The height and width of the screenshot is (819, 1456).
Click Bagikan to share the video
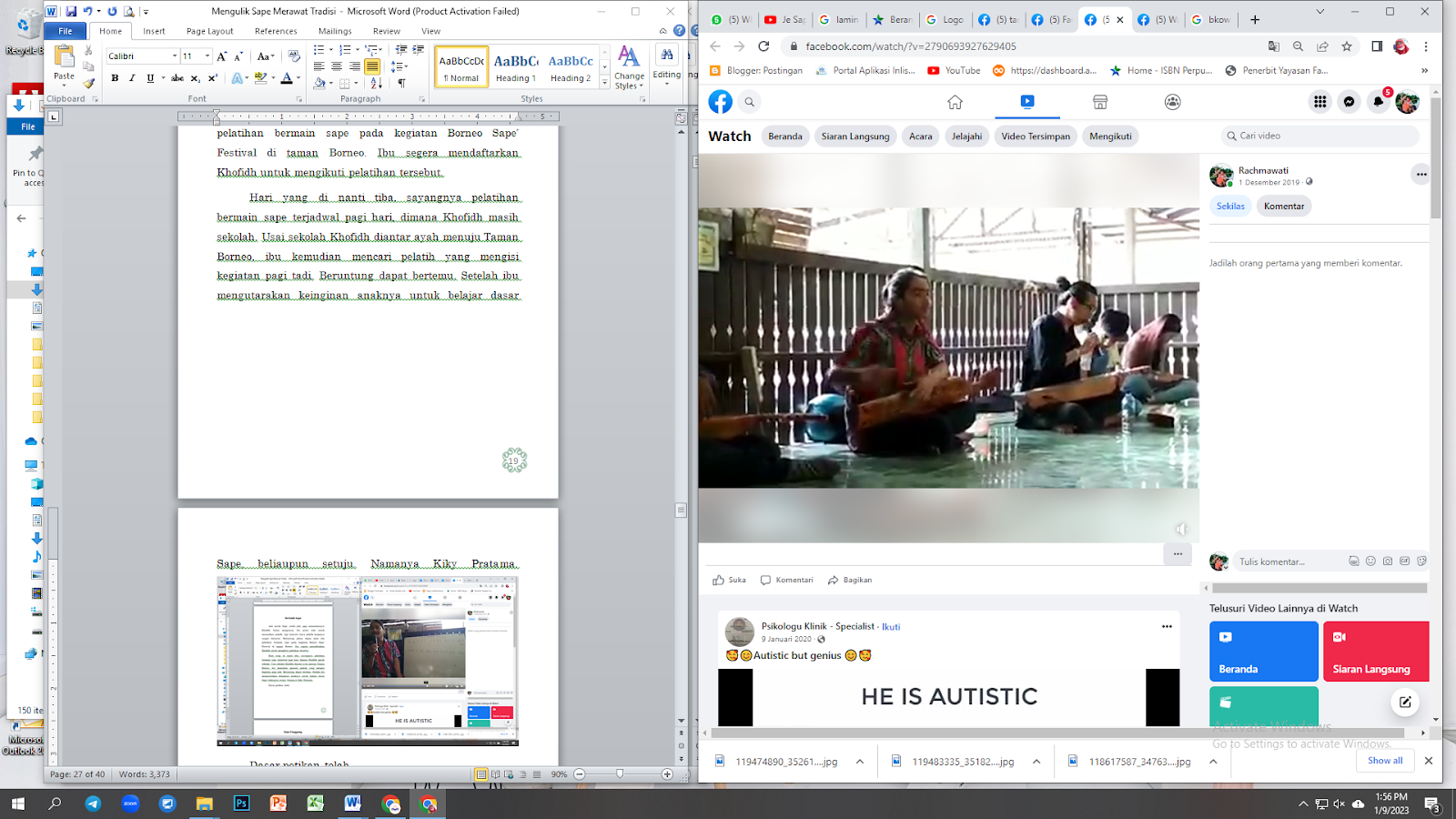click(x=850, y=580)
